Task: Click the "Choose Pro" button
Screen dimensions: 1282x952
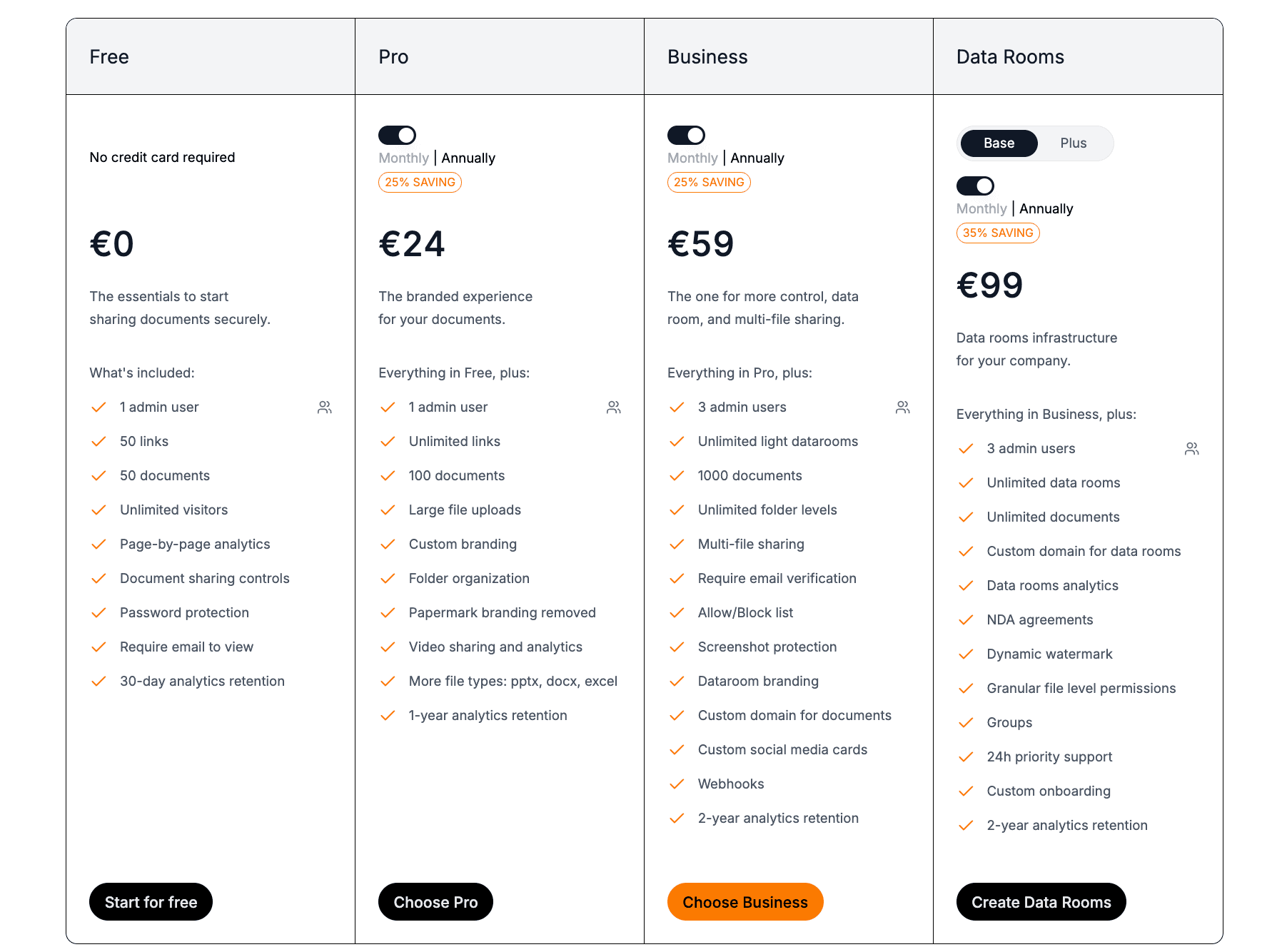Action: [x=435, y=901]
